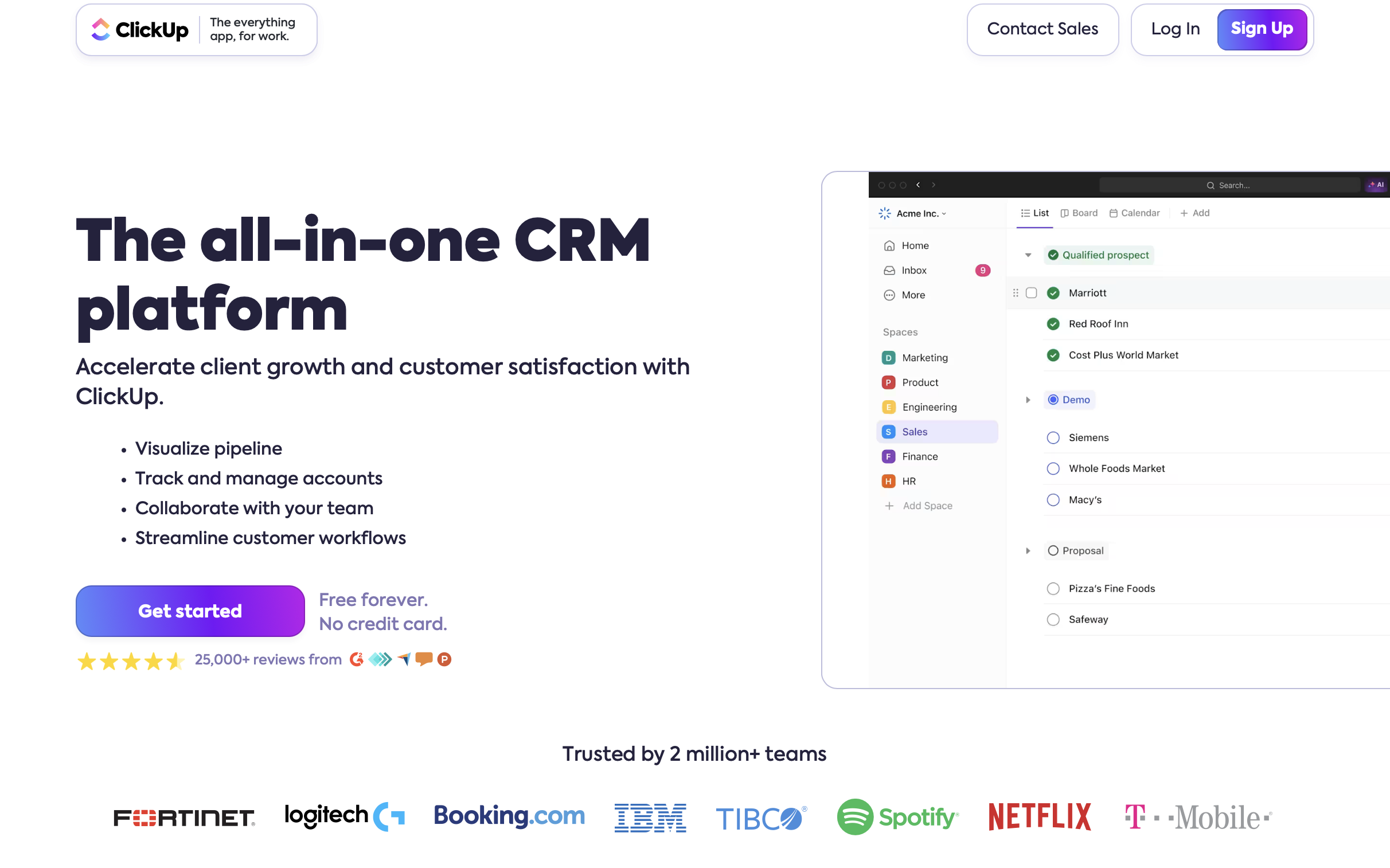Switch to the Calendar view tab
Viewport: 1390px width, 868px height.
coord(1134,213)
